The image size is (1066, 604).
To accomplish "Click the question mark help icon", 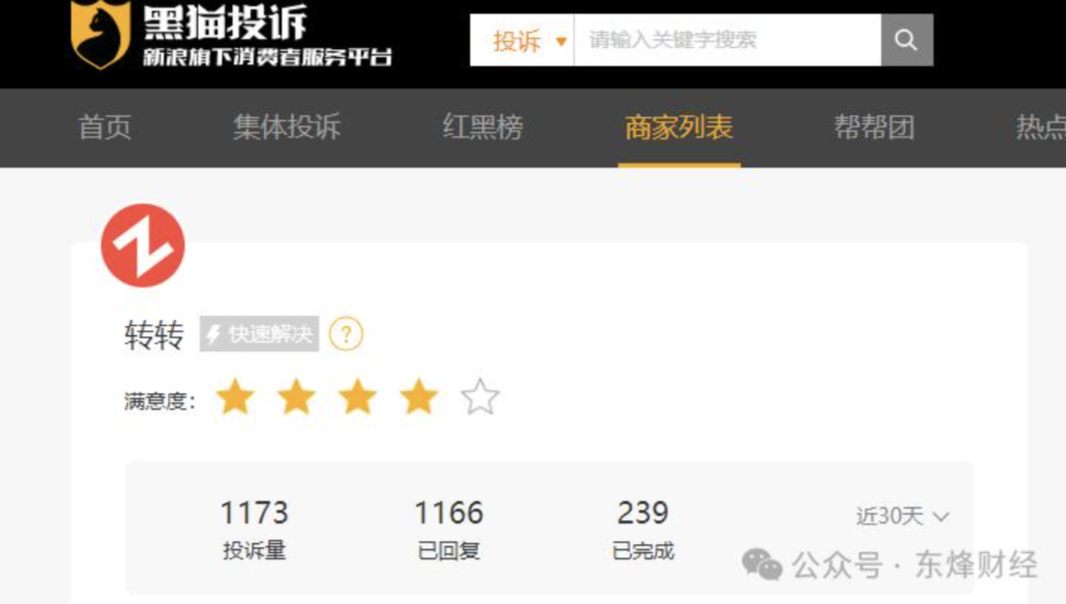I will 346,334.
